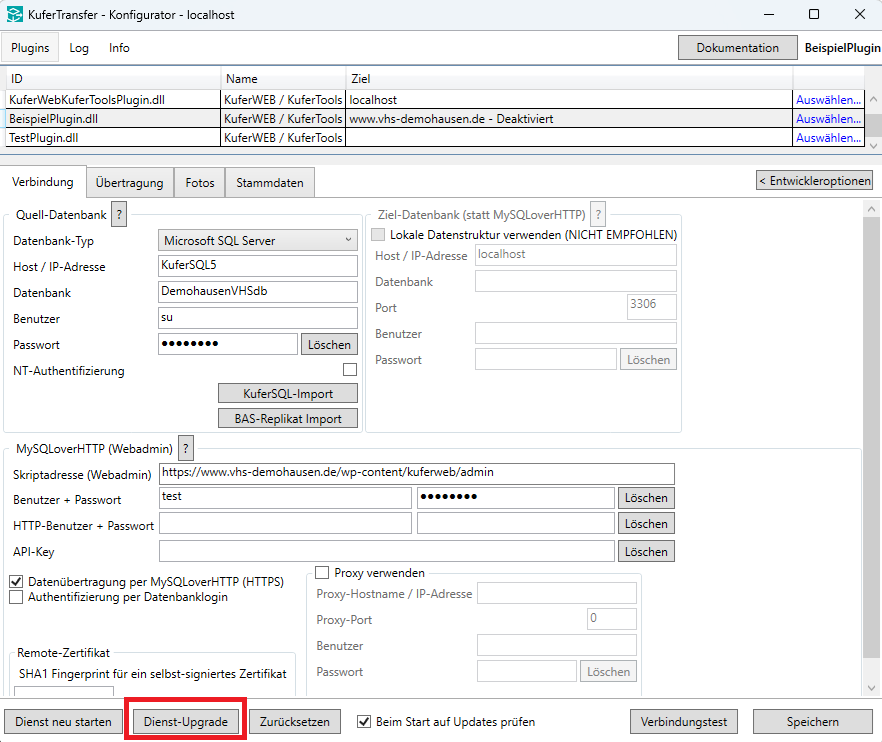Open the Info tab
Screen dimensions: 882x742
[119, 48]
